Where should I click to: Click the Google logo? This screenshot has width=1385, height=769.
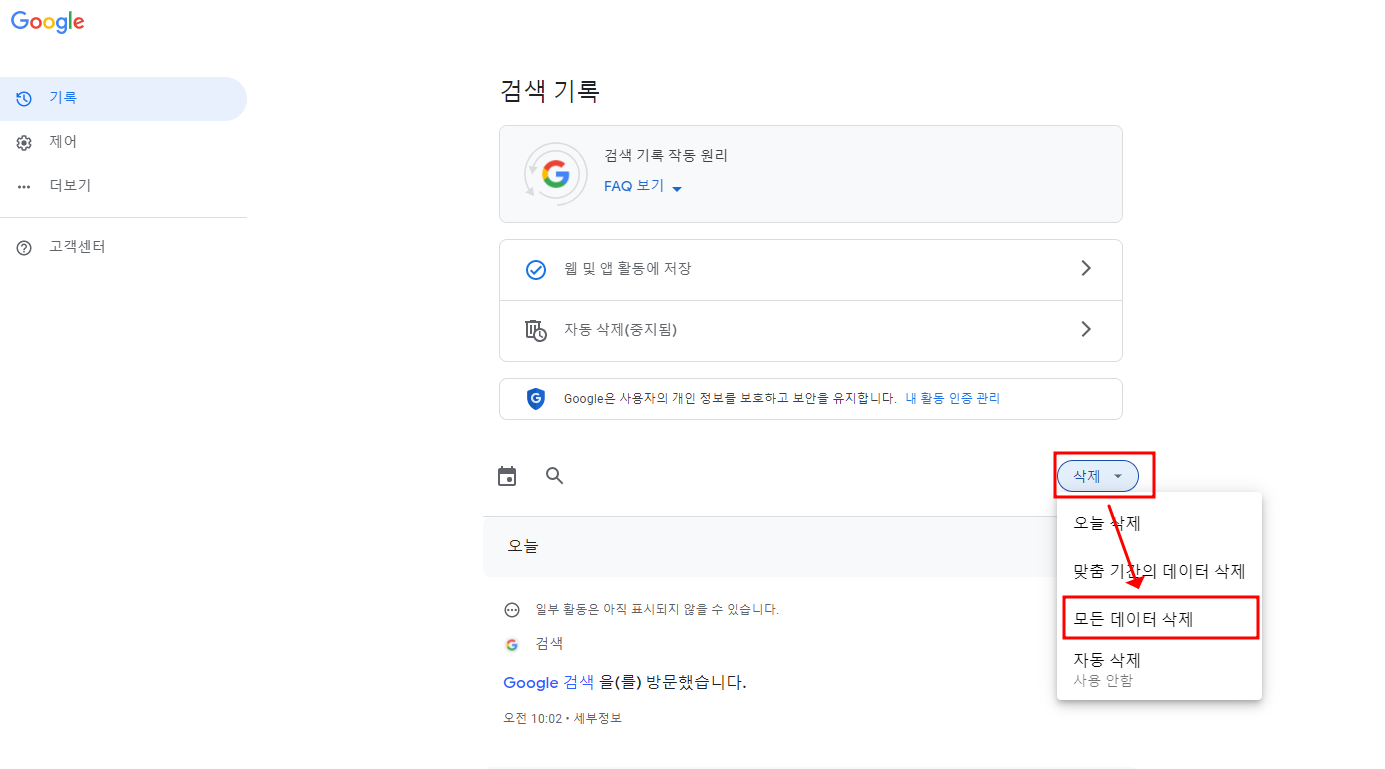47,21
